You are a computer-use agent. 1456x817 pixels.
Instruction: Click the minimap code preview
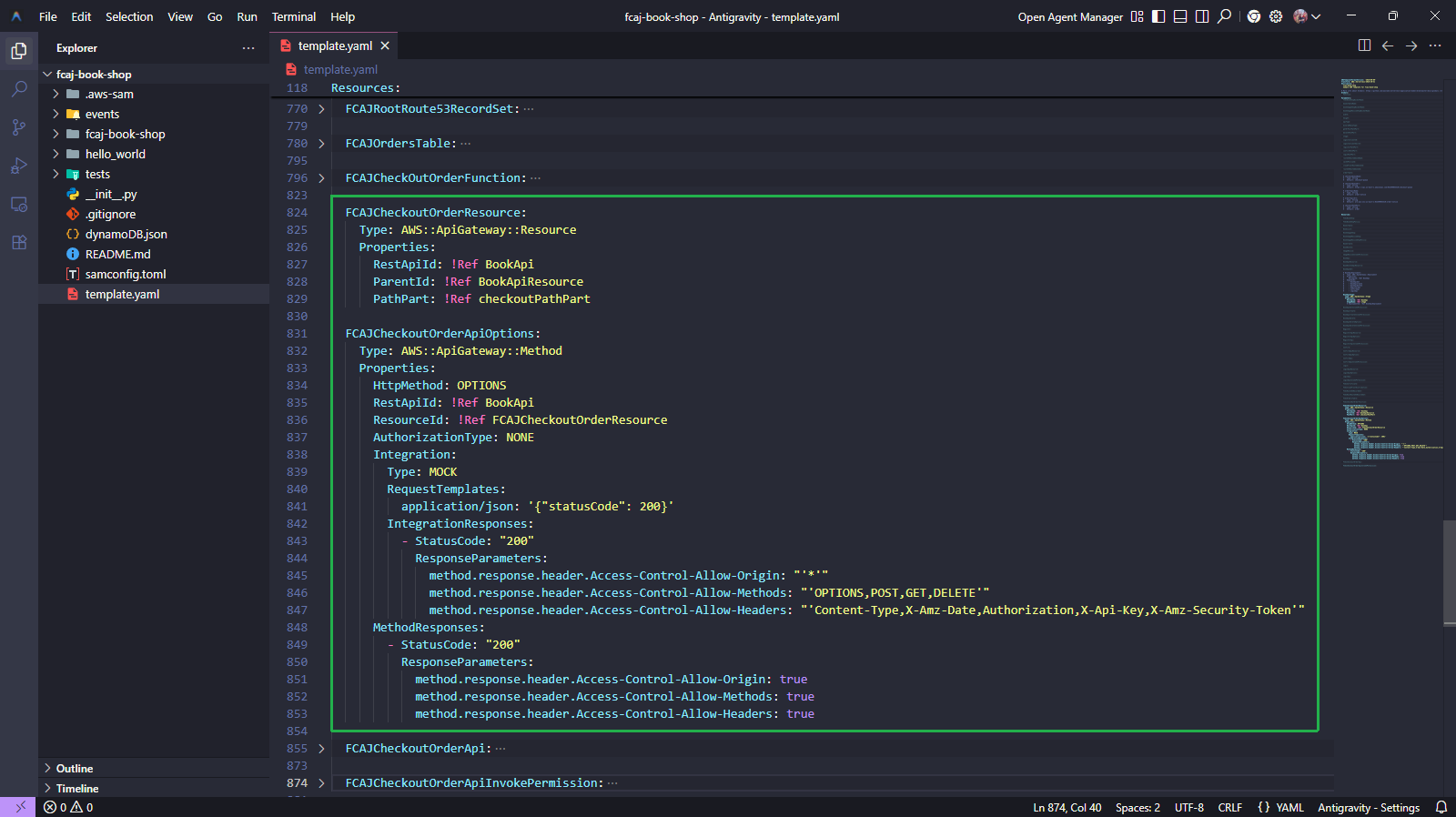pos(1390,273)
